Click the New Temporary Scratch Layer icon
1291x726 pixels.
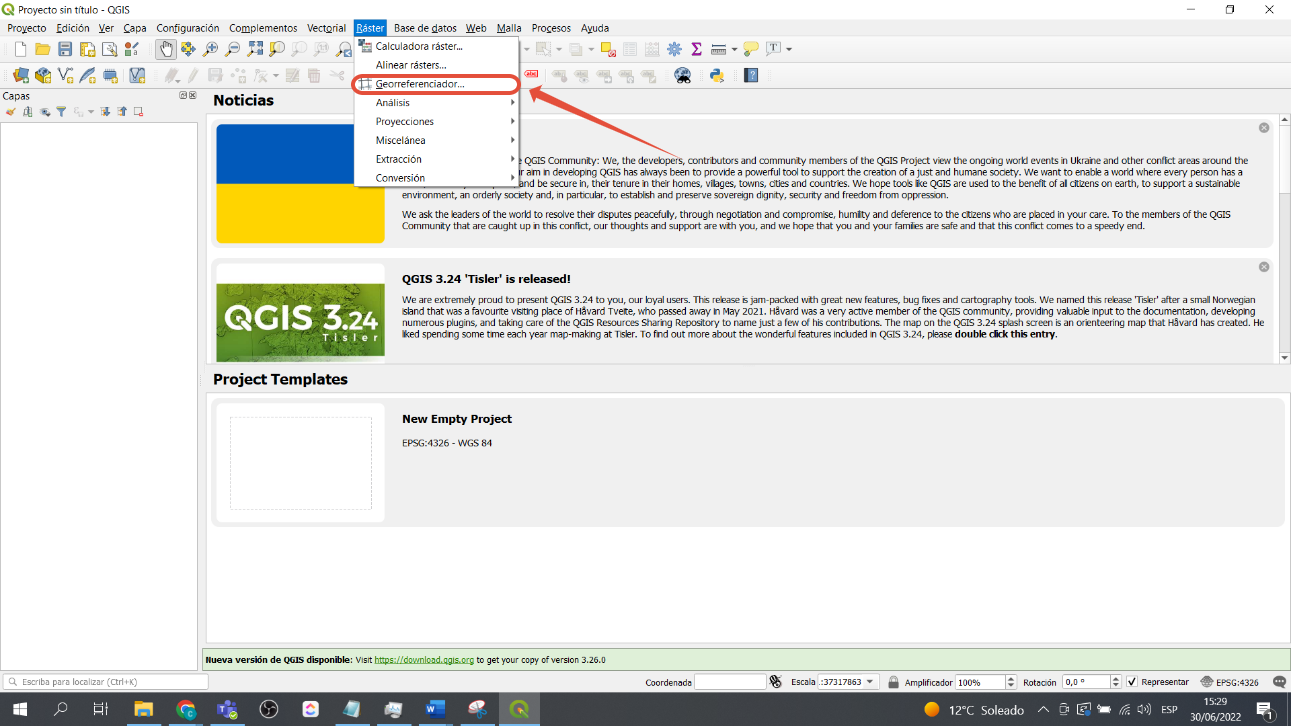[110, 75]
